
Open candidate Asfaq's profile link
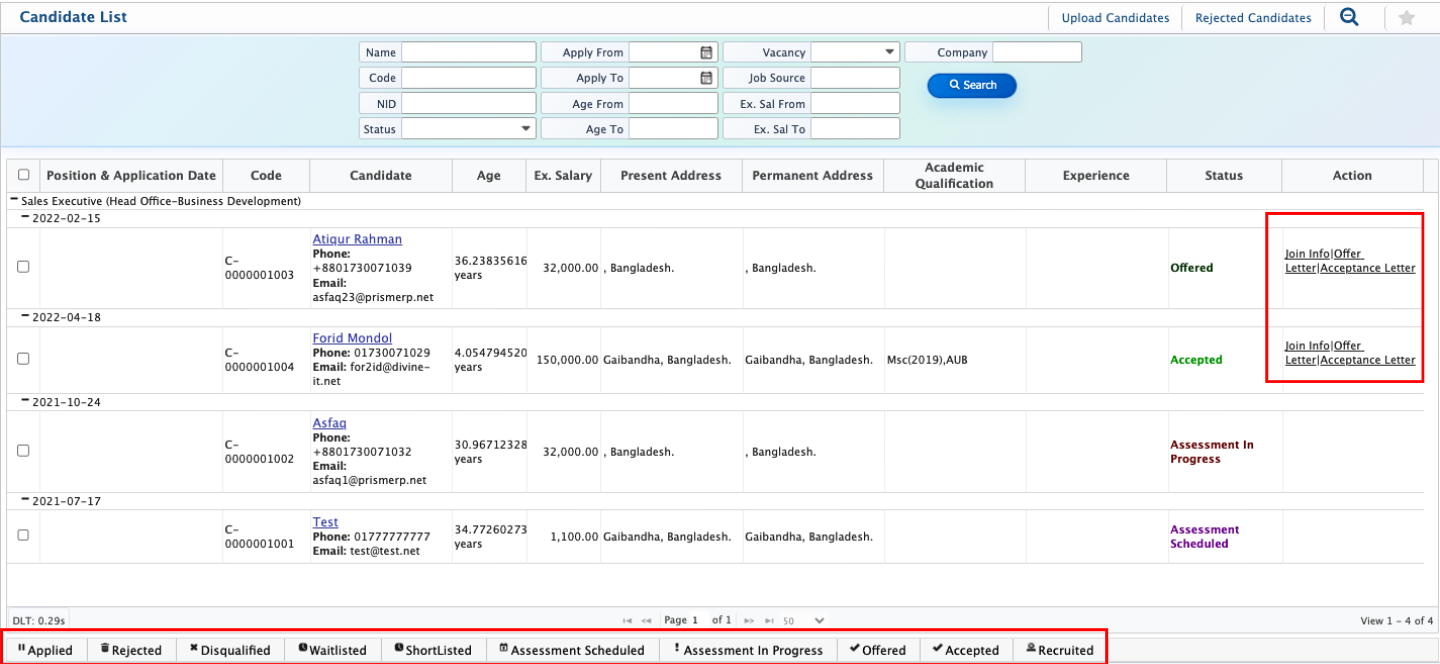click(x=329, y=423)
